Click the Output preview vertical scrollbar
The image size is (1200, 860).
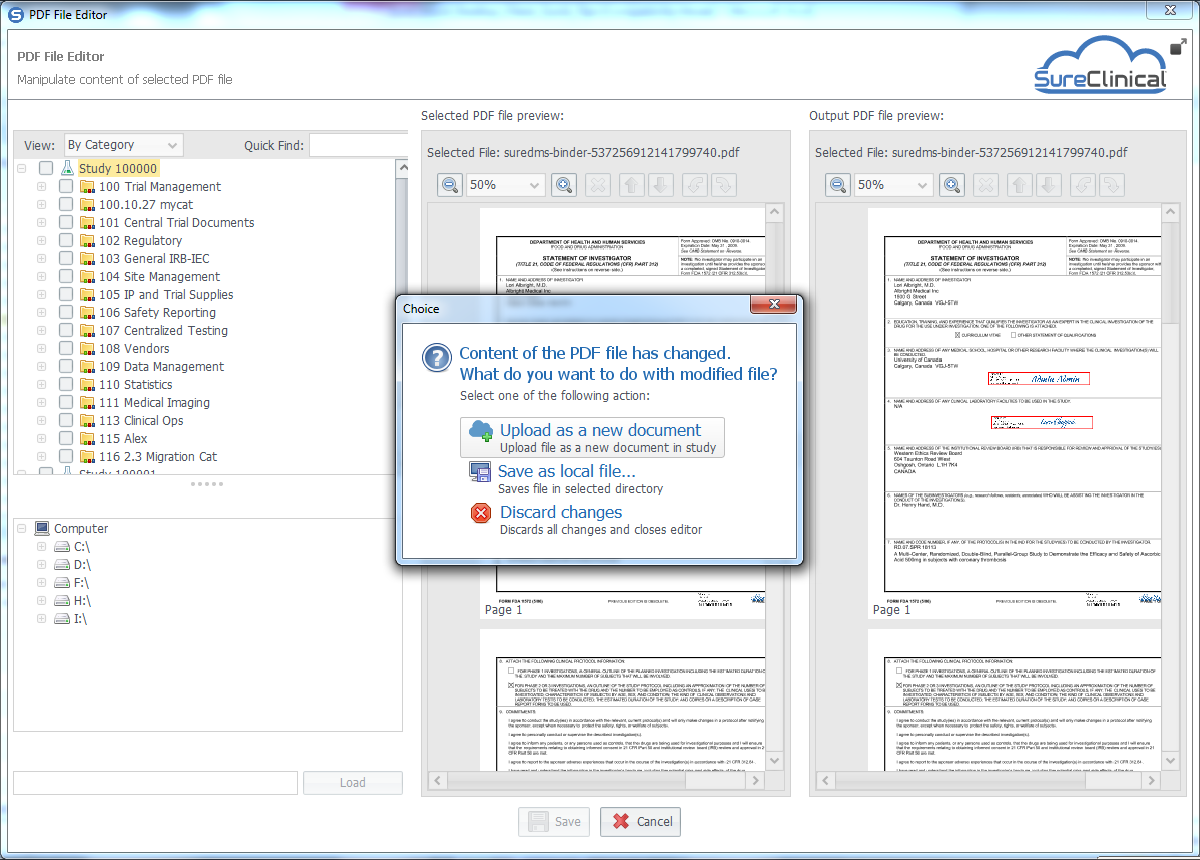coord(1171,488)
